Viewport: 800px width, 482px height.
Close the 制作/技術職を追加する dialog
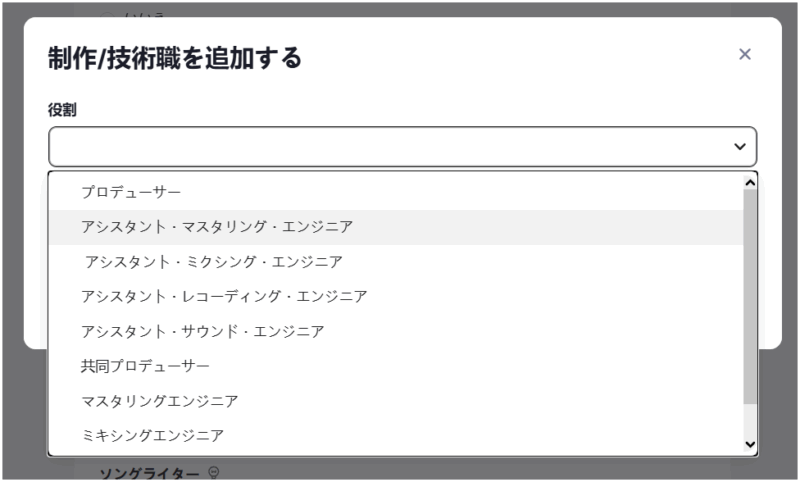pos(744,54)
